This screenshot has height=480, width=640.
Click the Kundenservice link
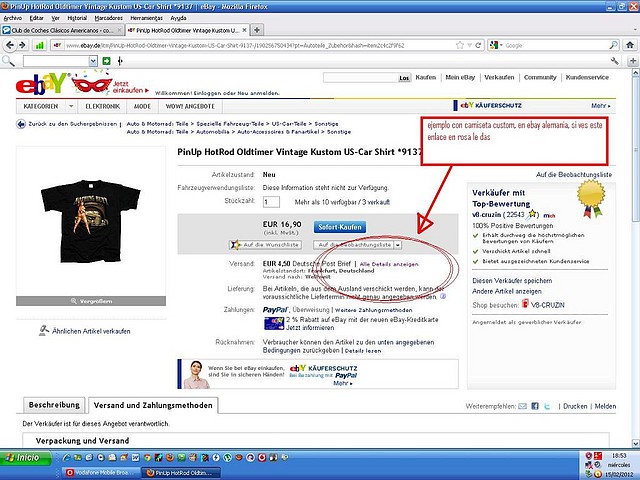(x=587, y=77)
